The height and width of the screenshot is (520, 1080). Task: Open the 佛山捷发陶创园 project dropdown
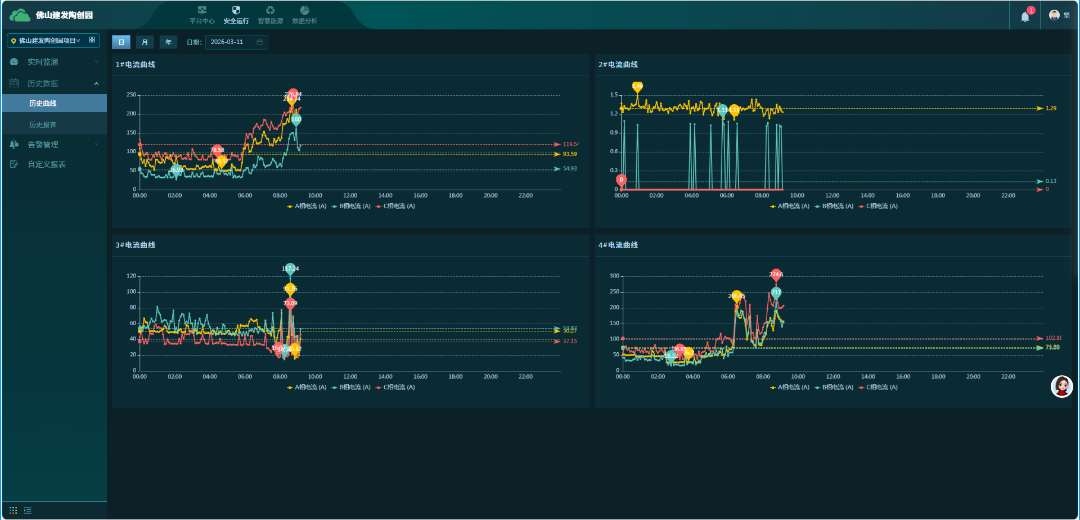[x=53, y=41]
